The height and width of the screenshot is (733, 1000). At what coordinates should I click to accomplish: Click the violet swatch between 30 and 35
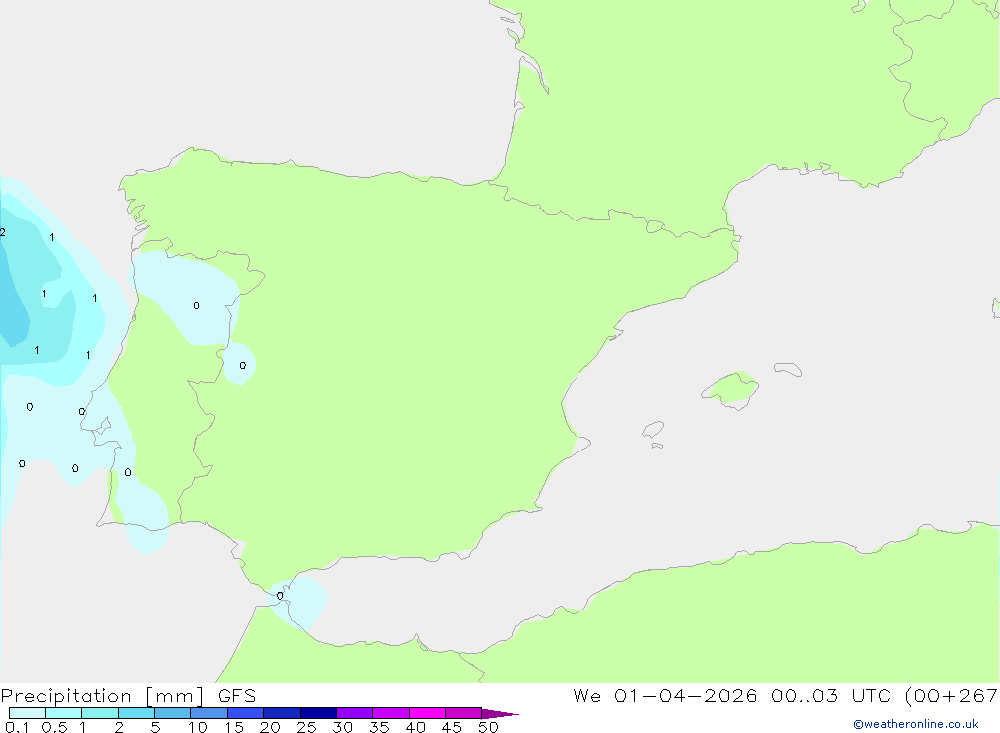click(x=355, y=713)
